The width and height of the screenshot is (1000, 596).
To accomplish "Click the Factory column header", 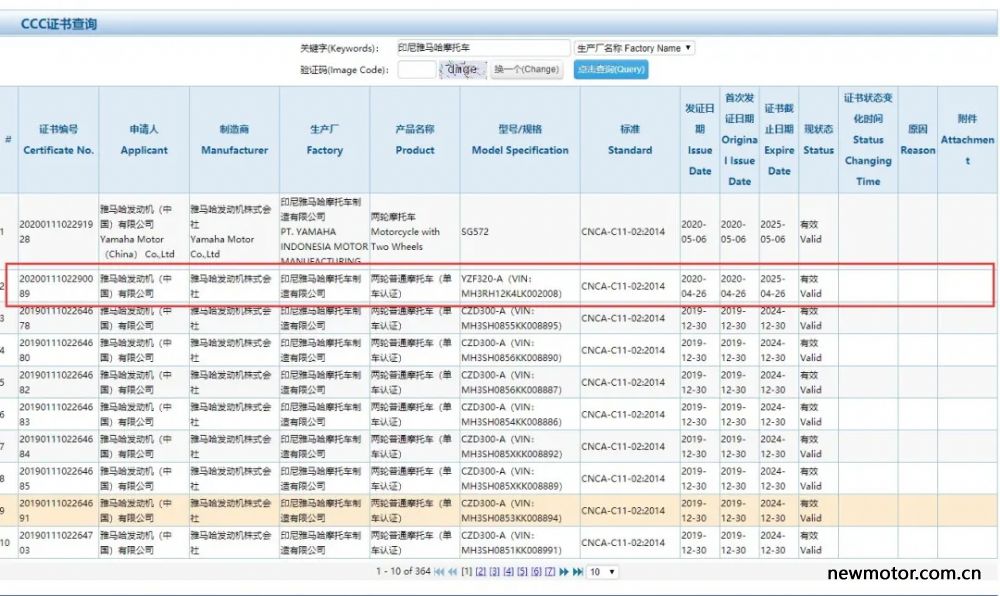I will (325, 140).
